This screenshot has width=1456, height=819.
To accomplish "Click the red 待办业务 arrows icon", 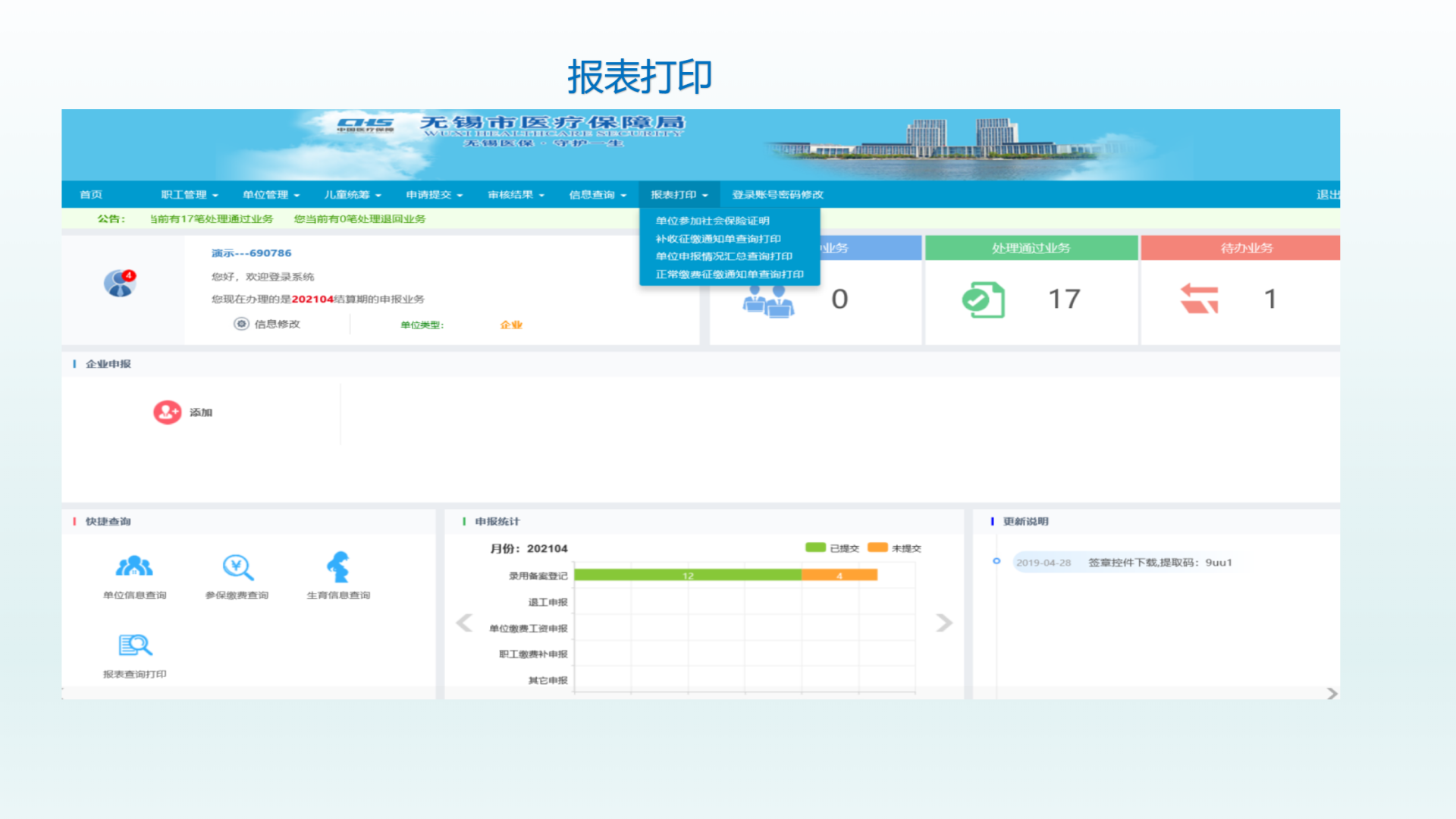I will point(1199,299).
